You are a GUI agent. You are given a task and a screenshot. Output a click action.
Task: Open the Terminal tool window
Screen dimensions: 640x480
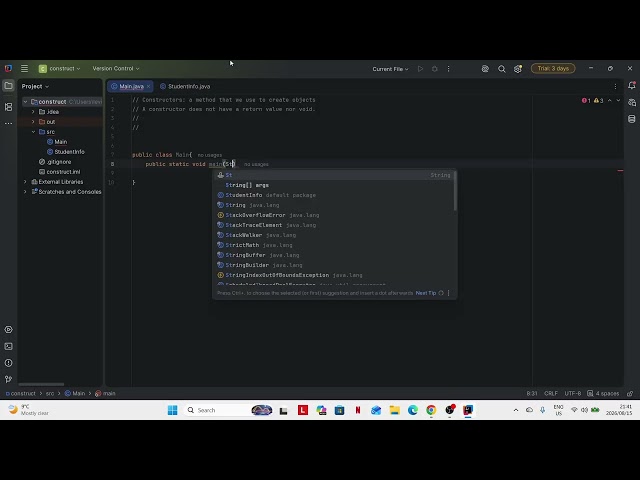(x=8, y=346)
